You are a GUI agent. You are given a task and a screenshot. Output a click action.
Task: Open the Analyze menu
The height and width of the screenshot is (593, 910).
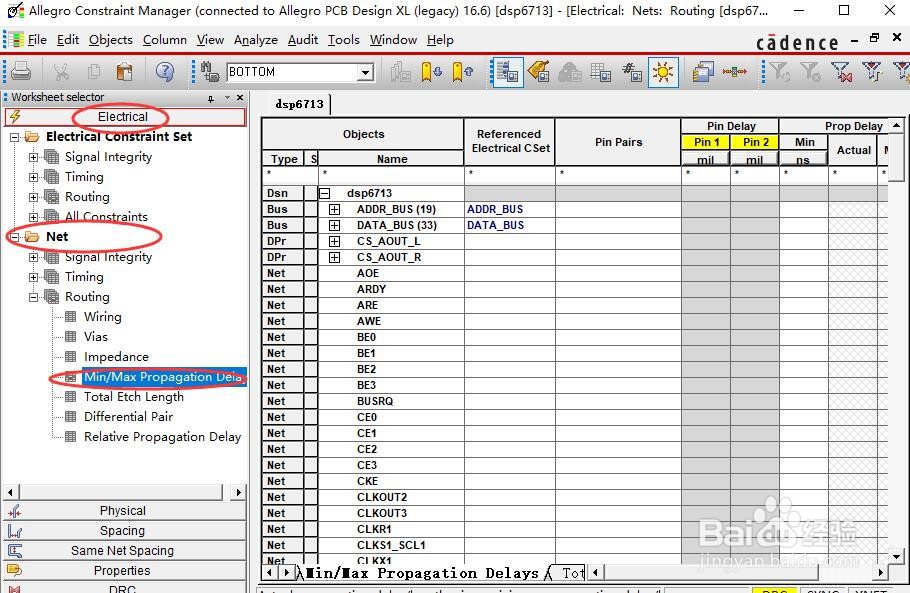click(255, 40)
